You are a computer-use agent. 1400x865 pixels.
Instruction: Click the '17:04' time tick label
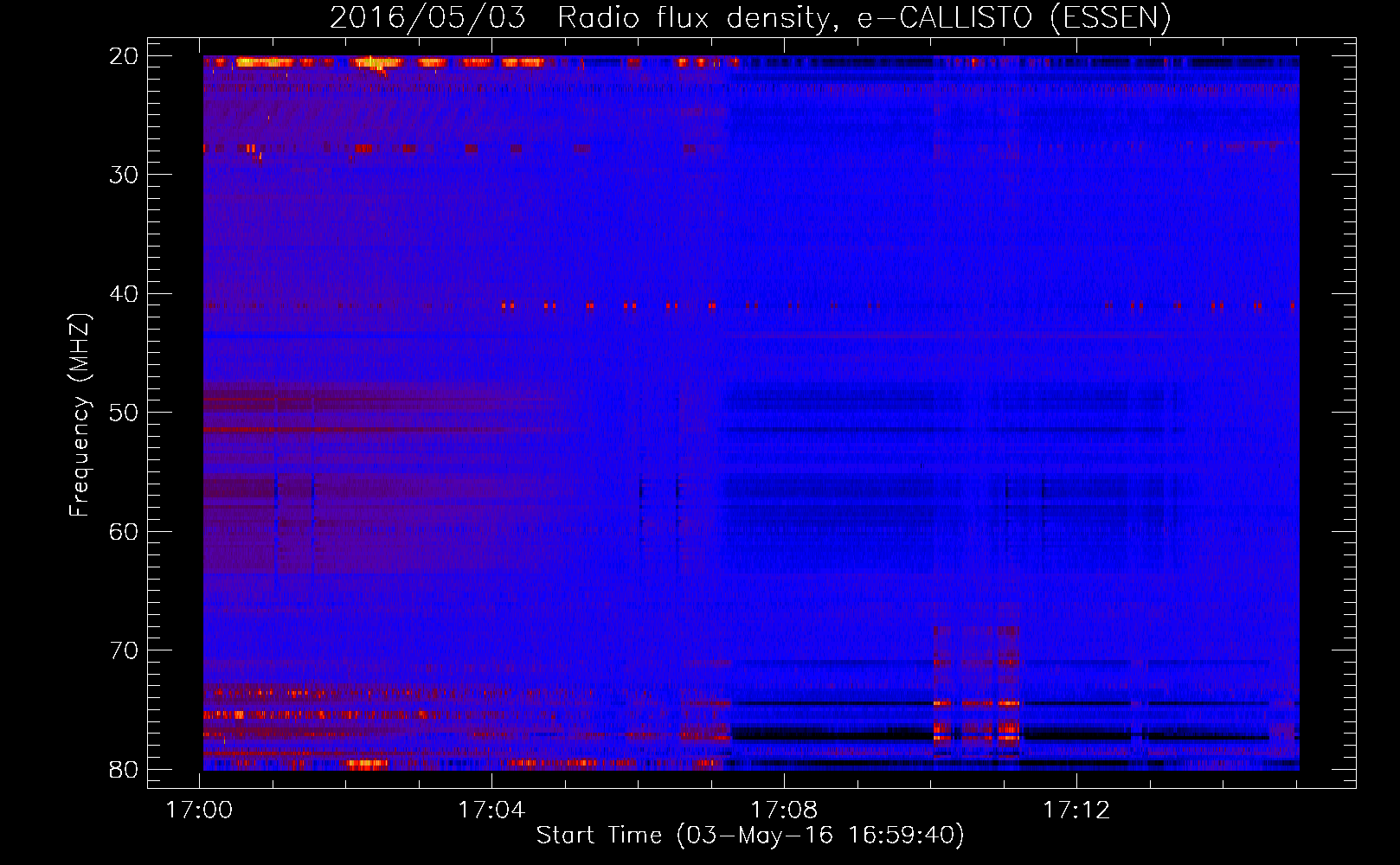click(x=491, y=811)
